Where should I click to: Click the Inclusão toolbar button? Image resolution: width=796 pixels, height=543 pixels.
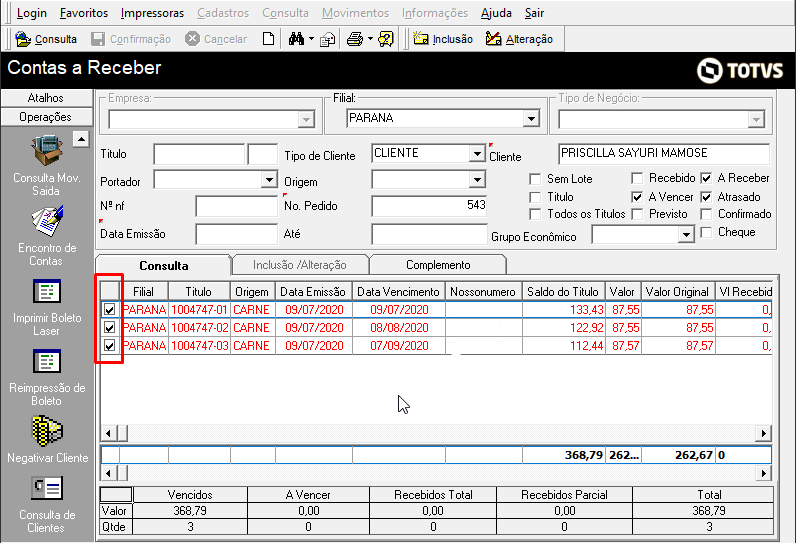(443, 39)
